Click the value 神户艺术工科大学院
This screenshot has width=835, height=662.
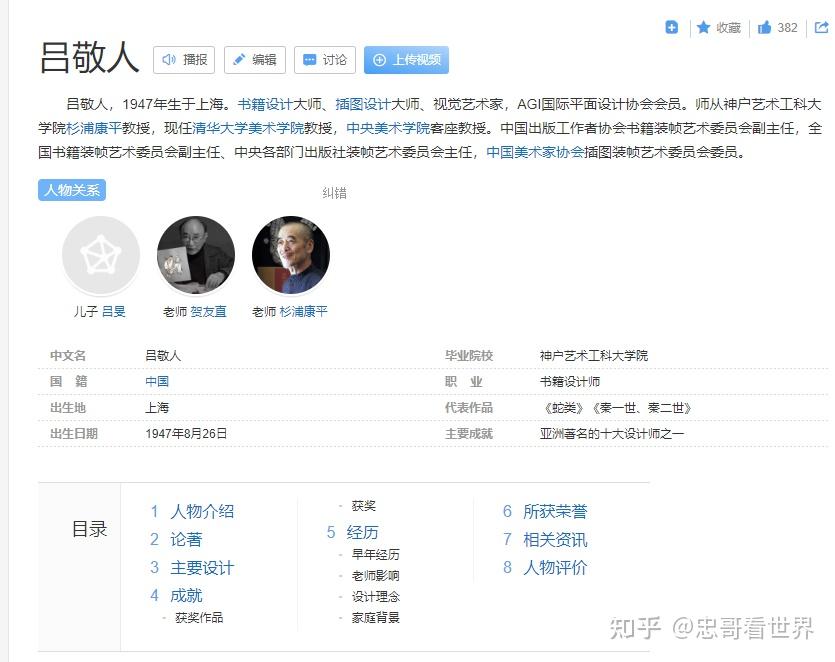coord(594,355)
